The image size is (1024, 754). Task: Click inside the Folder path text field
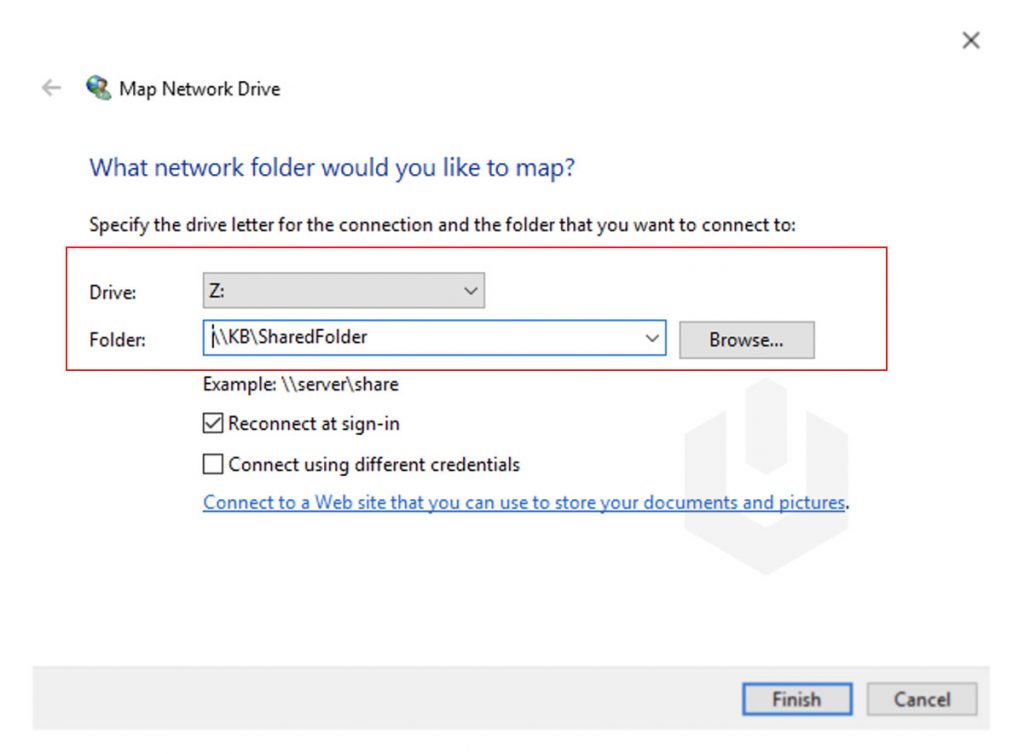tap(424, 338)
